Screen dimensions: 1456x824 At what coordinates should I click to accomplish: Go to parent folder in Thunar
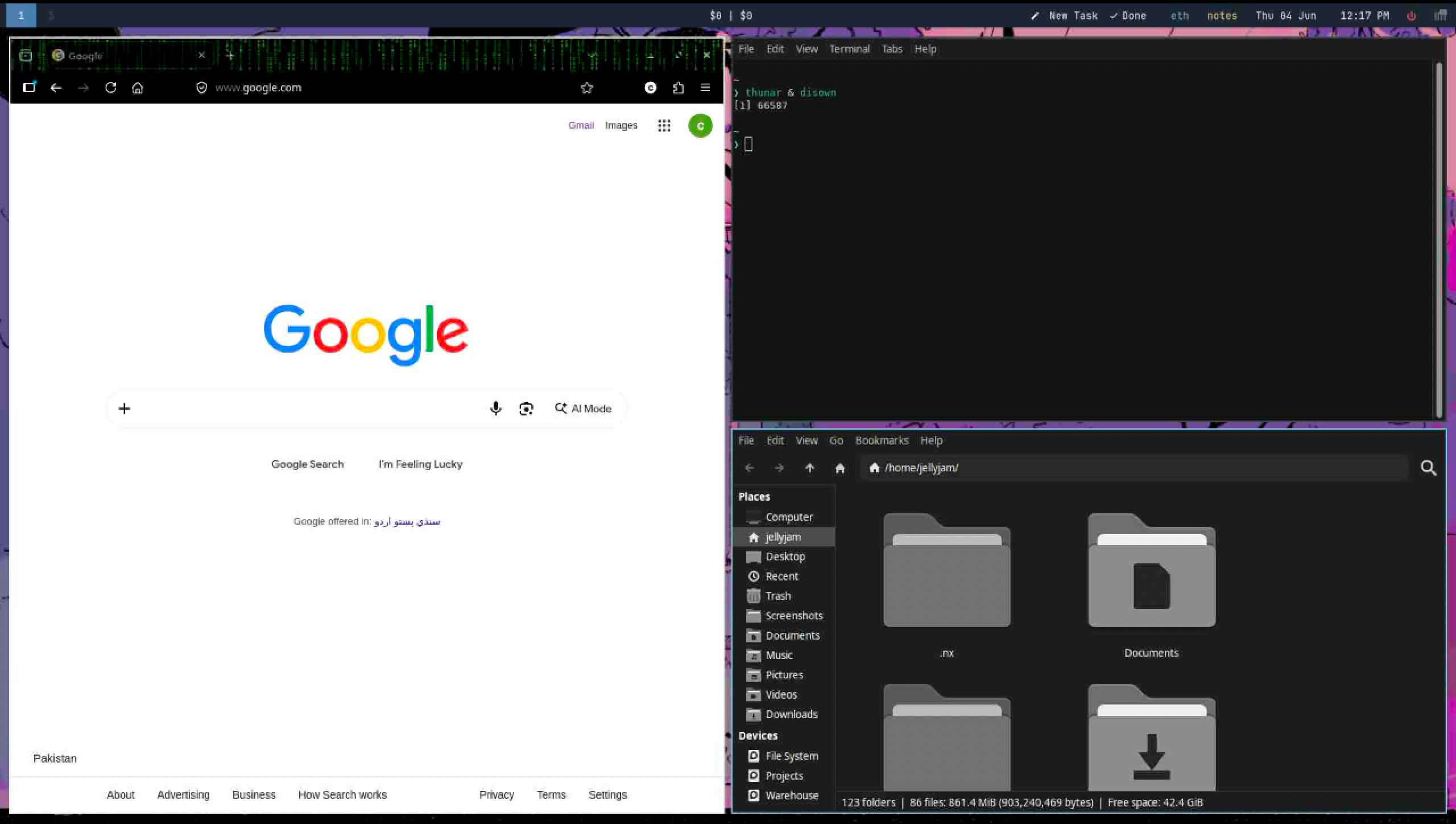[810, 468]
